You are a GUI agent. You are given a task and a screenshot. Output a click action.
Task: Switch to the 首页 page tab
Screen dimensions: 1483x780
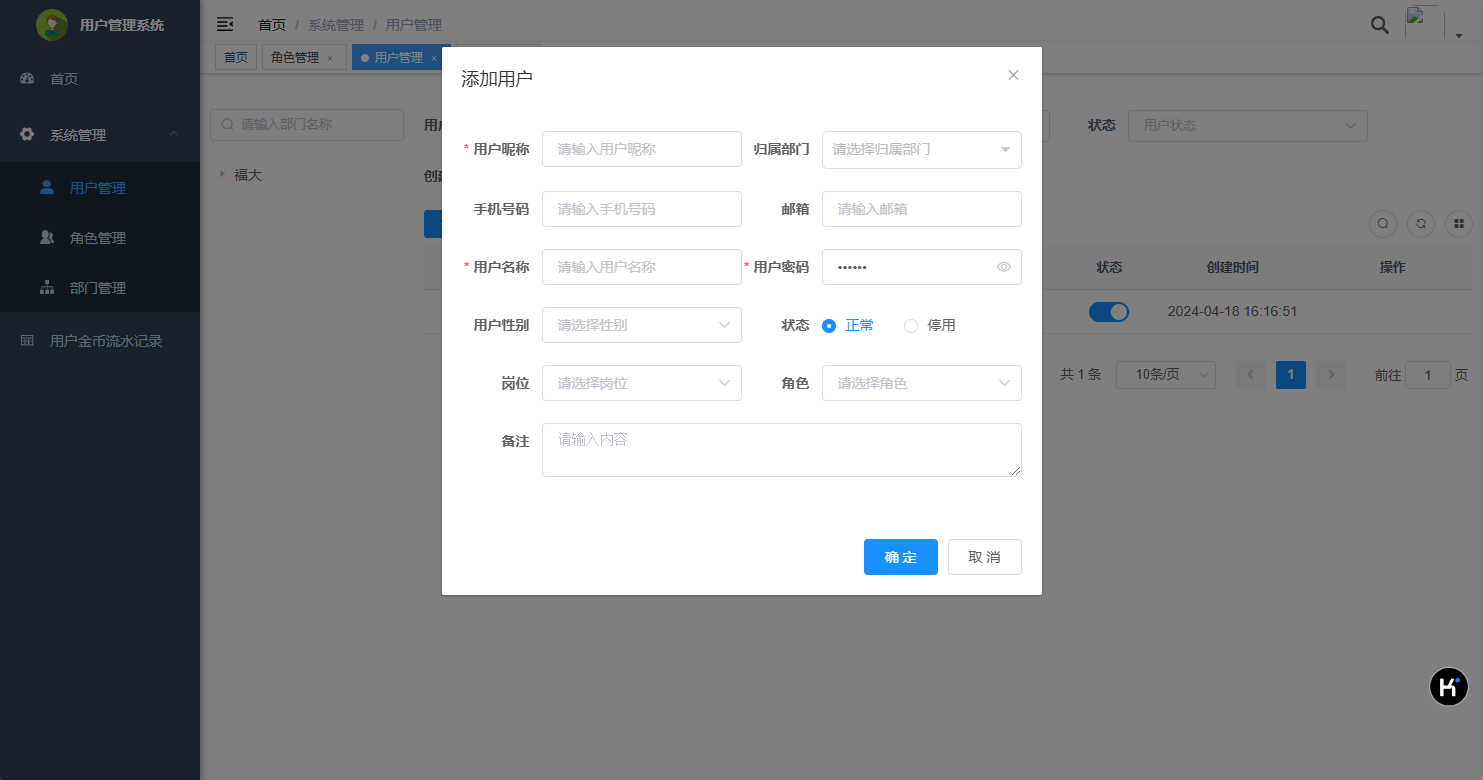[x=236, y=58]
